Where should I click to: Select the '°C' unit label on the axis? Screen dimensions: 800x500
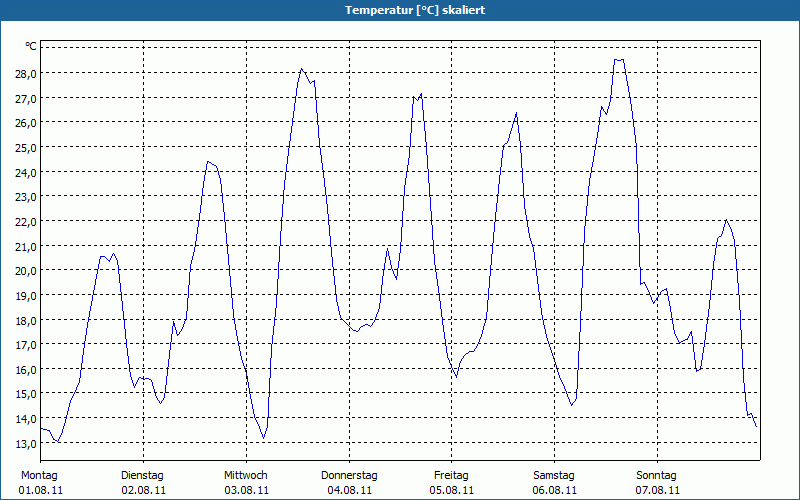pyautogui.click(x=31, y=46)
